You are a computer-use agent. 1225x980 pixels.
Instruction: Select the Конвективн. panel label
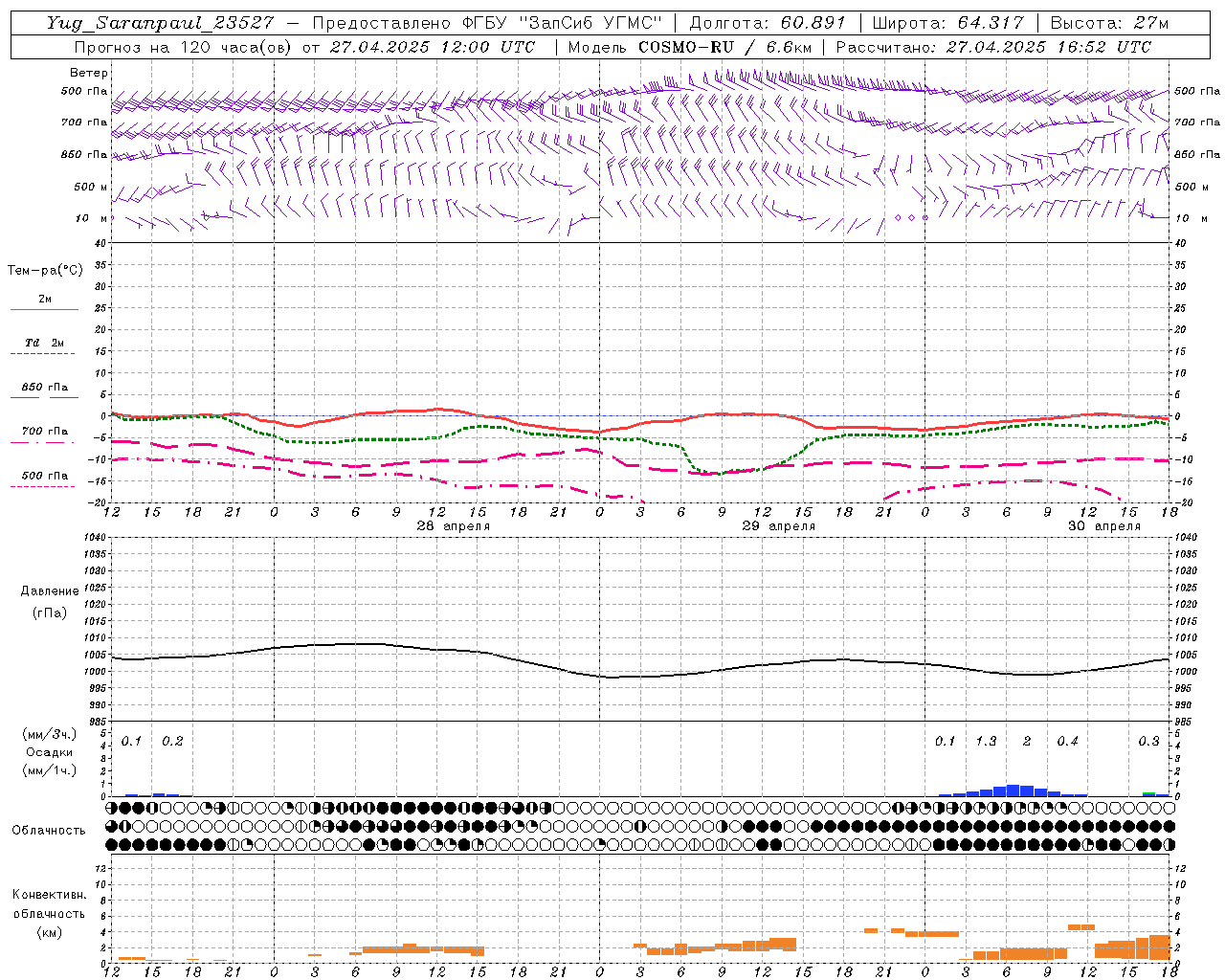coord(49,895)
